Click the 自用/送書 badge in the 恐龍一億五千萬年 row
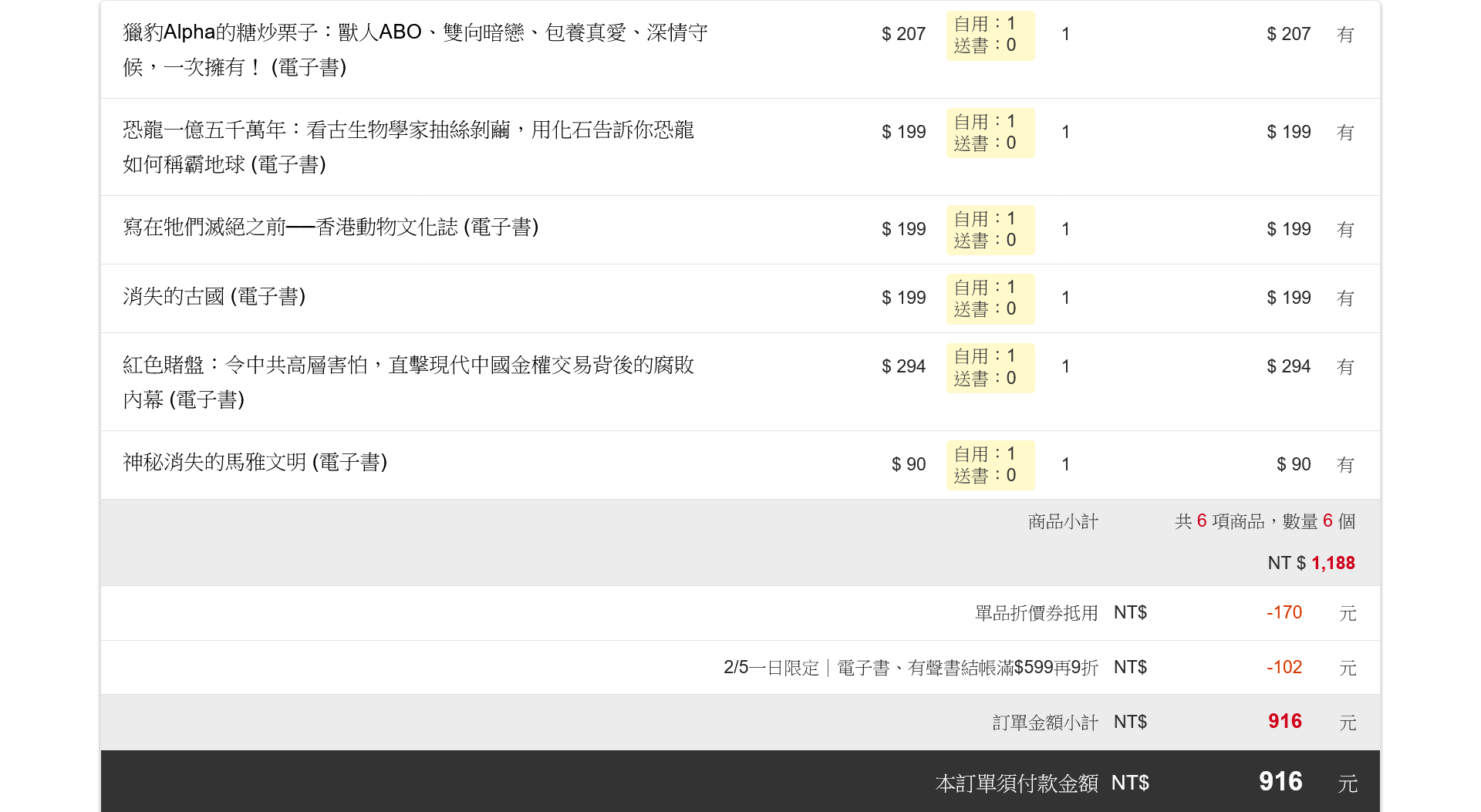 coord(990,133)
